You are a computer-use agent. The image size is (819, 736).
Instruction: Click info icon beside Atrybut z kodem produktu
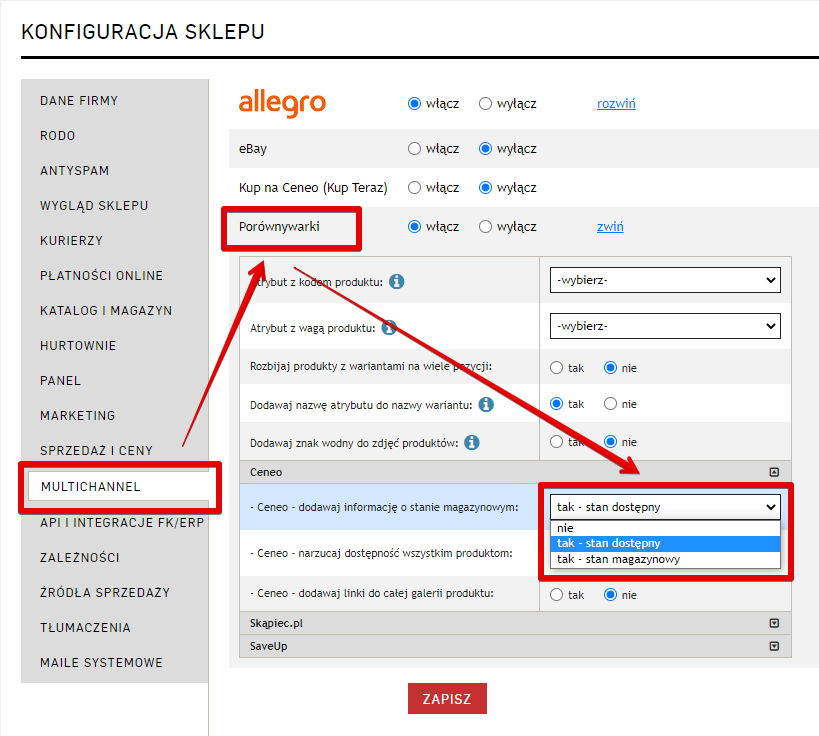pos(397,282)
